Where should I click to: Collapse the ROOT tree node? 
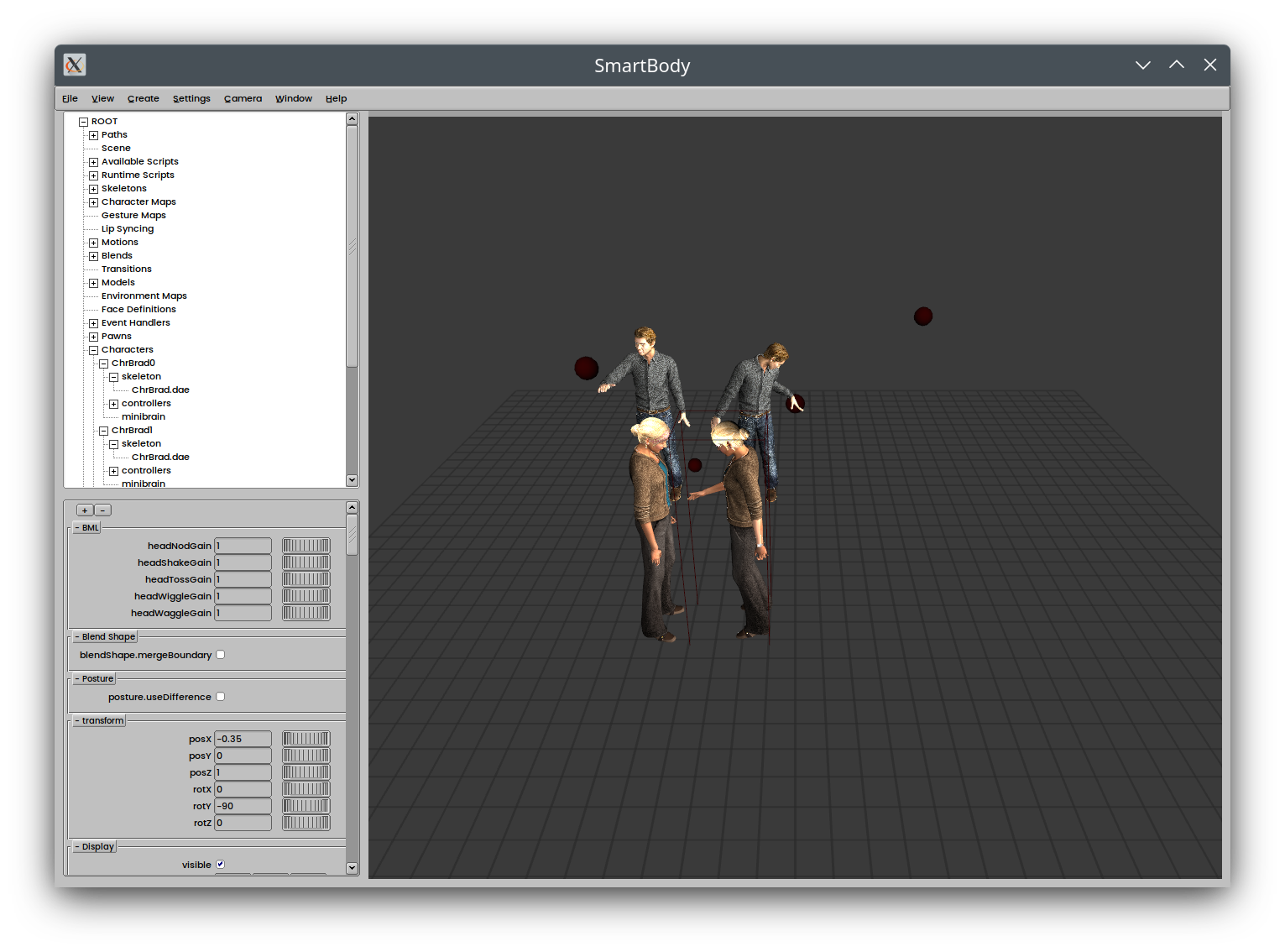pyautogui.click(x=83, y=122)
